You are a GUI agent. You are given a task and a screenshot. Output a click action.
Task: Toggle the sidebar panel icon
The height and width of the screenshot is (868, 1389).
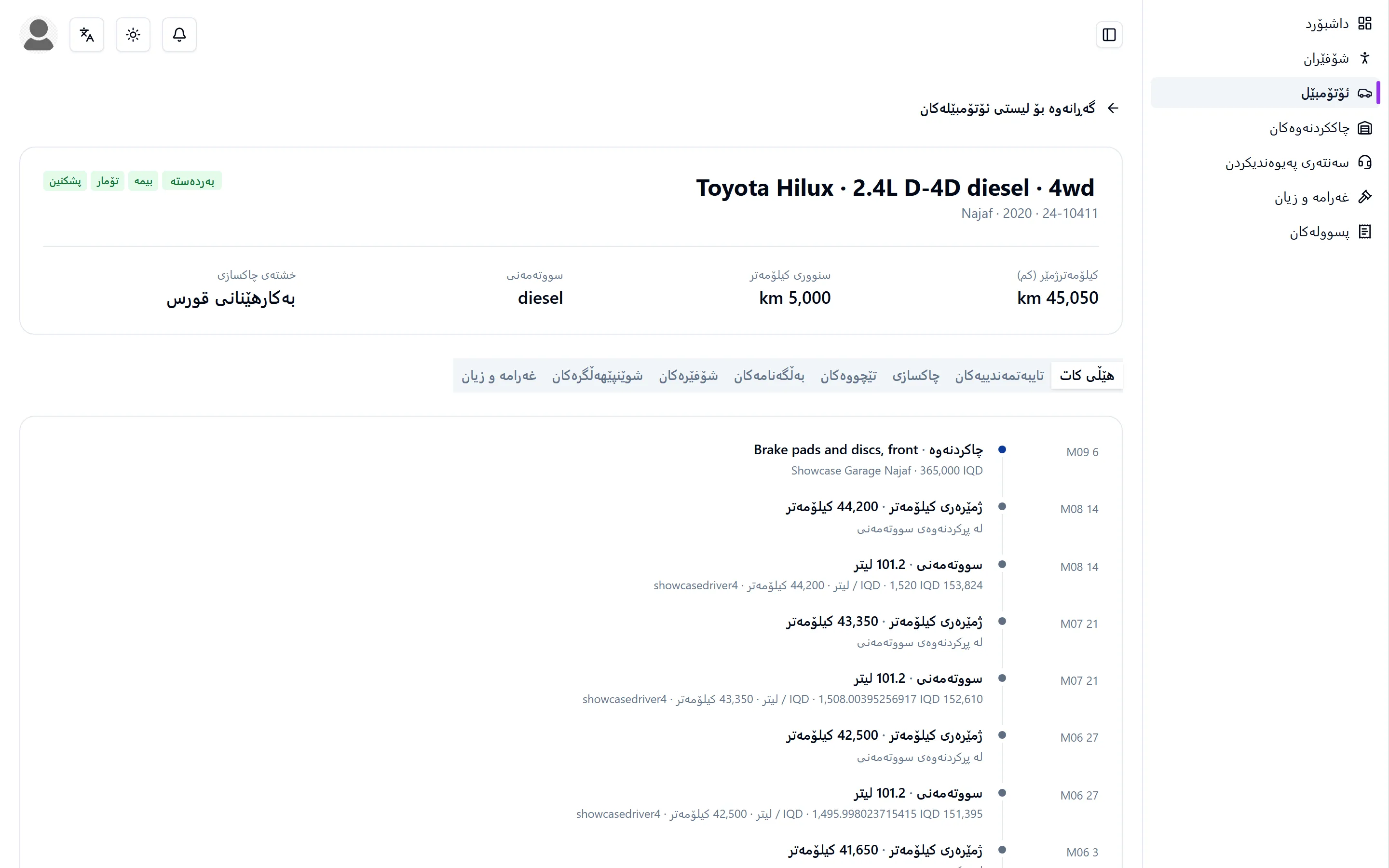(1109, 35)
